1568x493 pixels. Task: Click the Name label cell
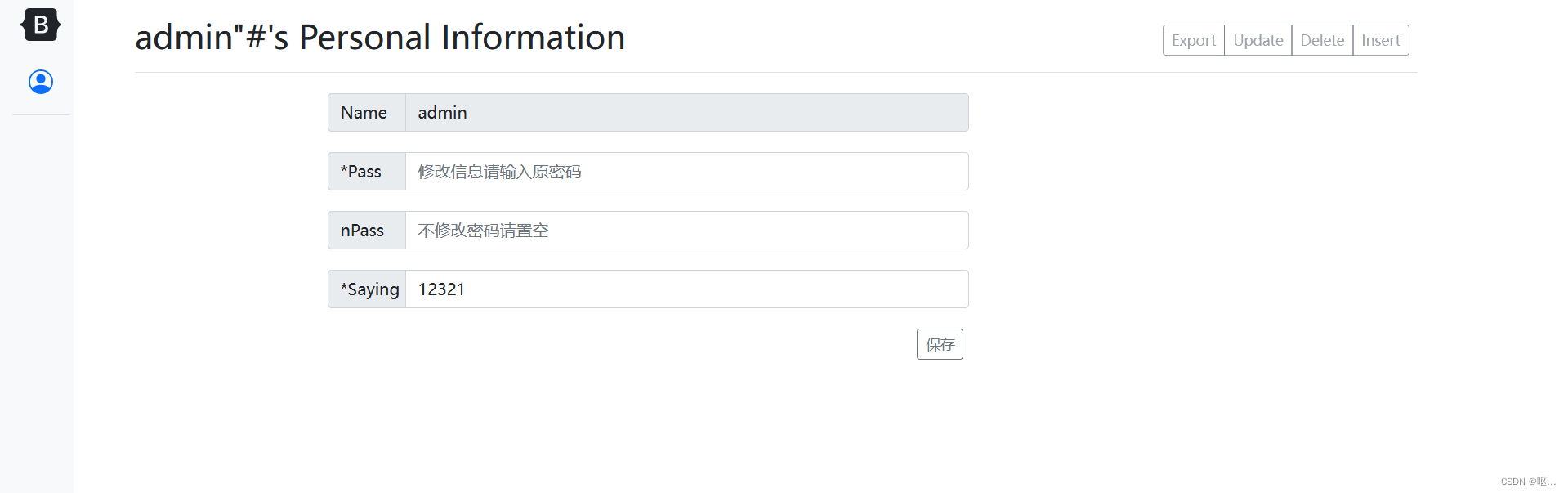click(x=364, y=112)
